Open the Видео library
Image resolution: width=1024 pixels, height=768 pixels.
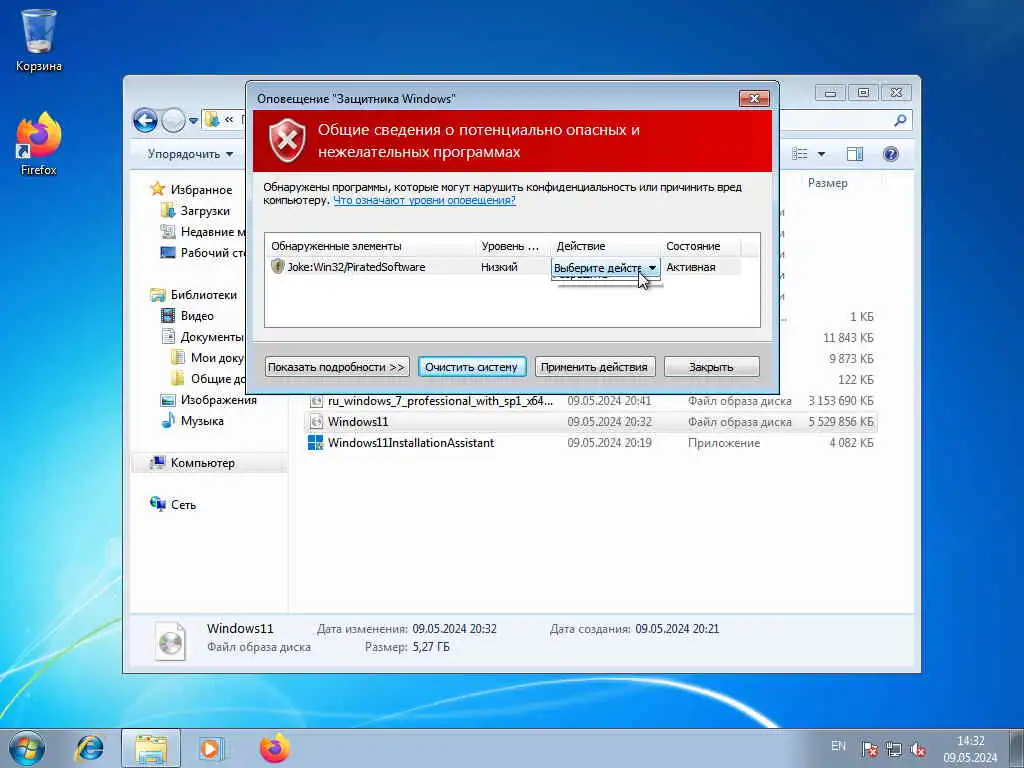tap(197, 316)
